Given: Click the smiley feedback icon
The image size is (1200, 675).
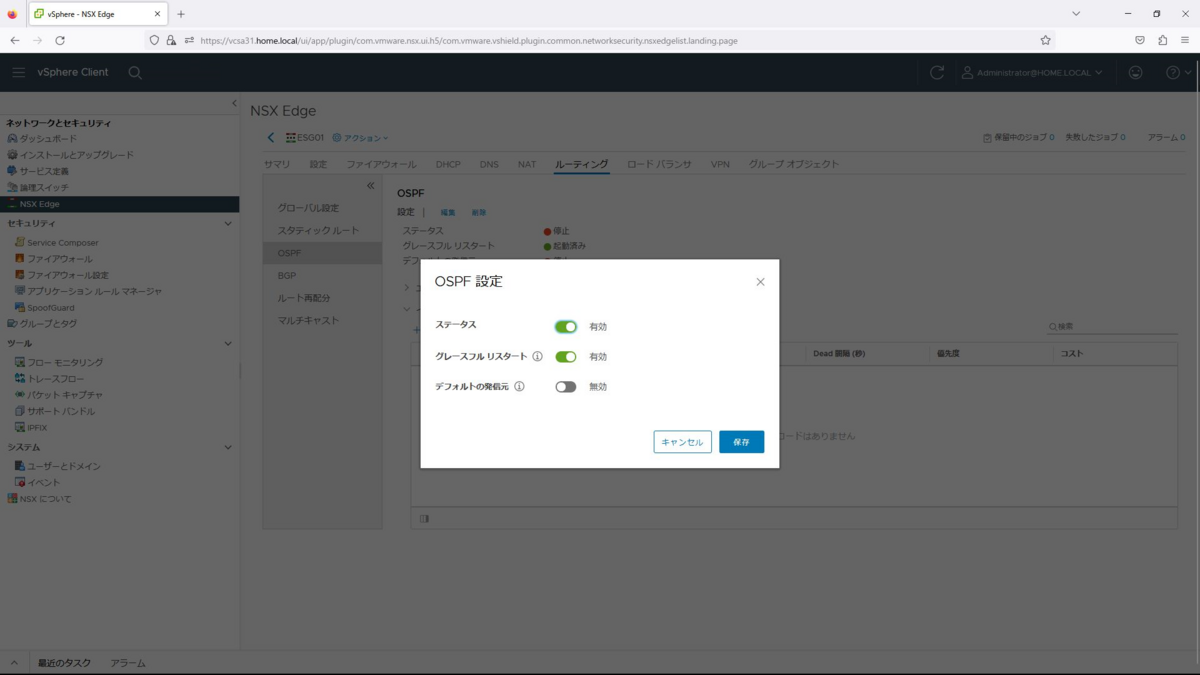Looking at the screenshot, I should coord(1136,73).
